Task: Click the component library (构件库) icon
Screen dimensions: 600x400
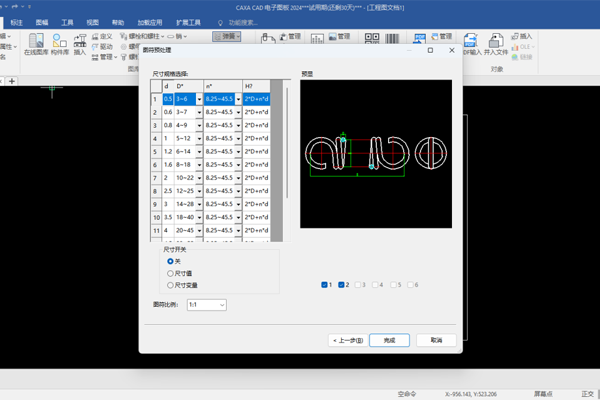Action: (60, 41)
